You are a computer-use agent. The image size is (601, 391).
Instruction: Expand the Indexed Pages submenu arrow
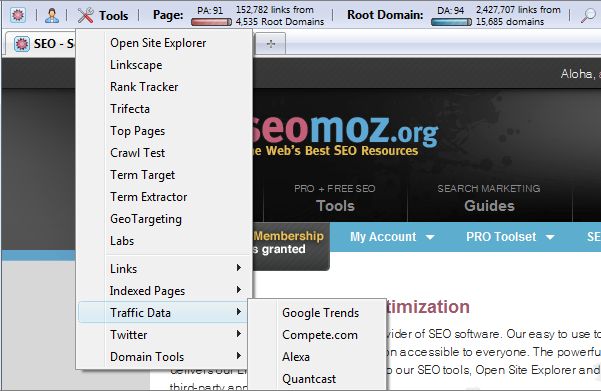[x=239, y=290]
